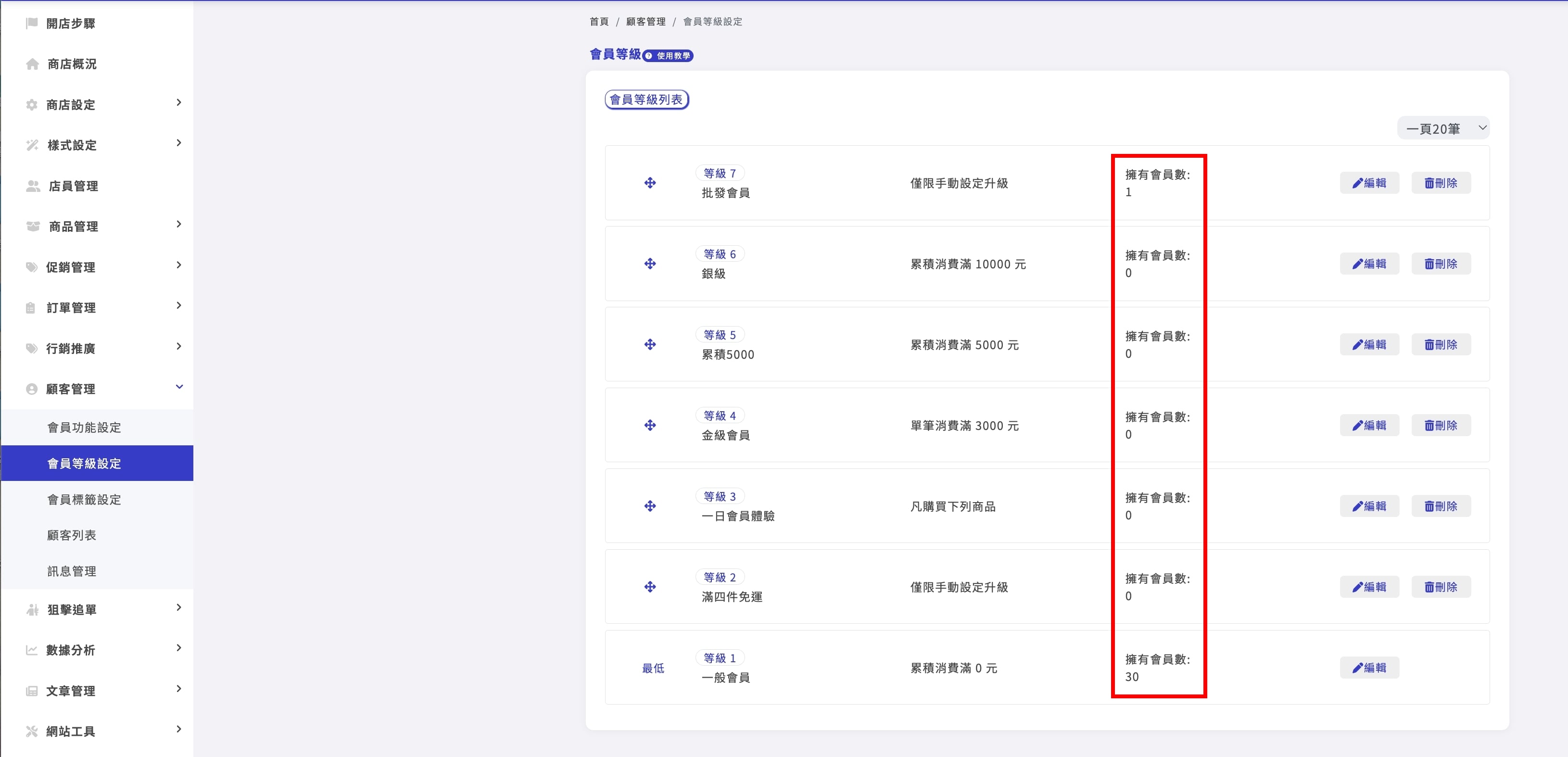Click the chart icon beside 數據分析
The height and width of the screenshot is (757, 1568).
[x=32, y=650]
